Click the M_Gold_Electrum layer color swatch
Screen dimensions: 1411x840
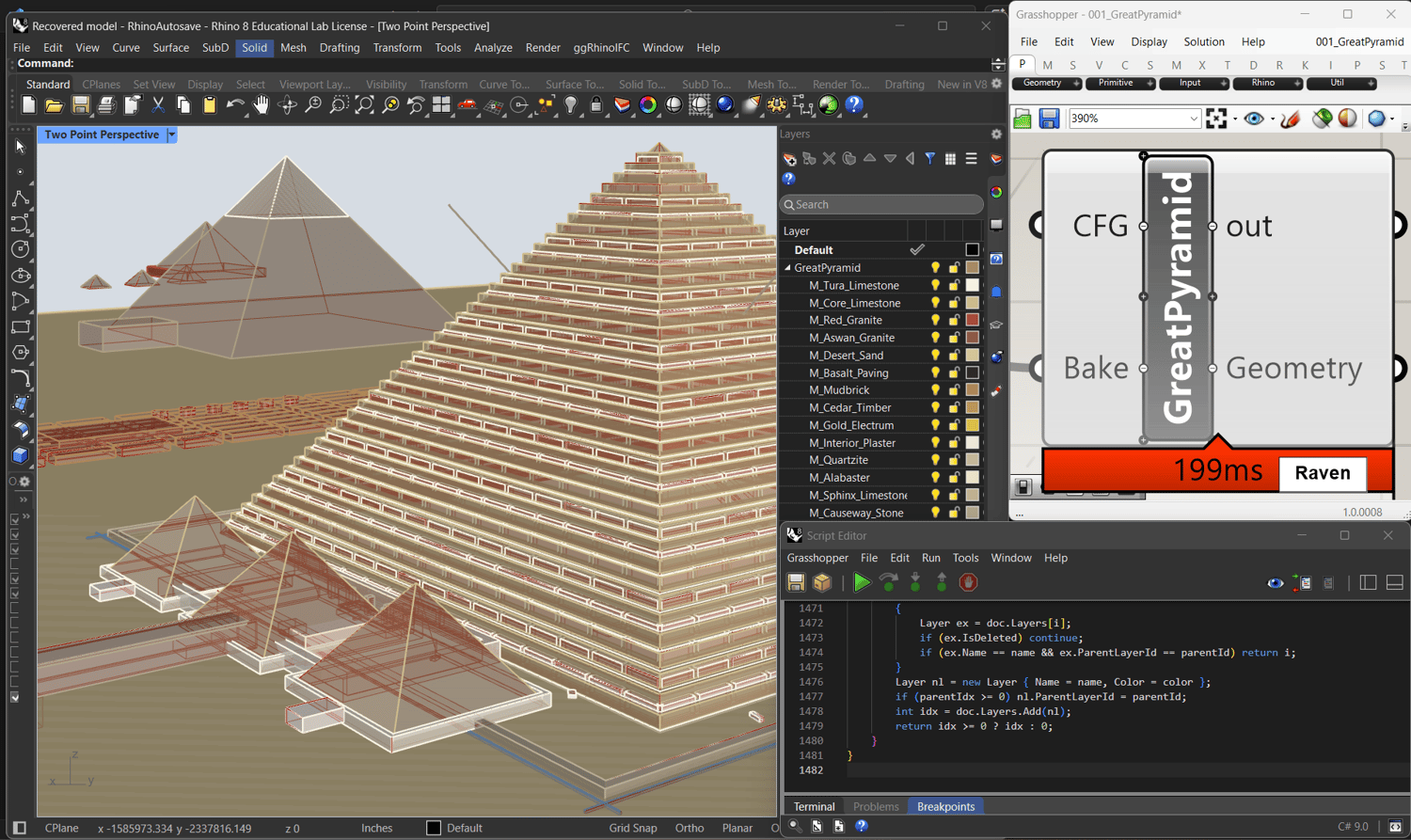point(973,425)
